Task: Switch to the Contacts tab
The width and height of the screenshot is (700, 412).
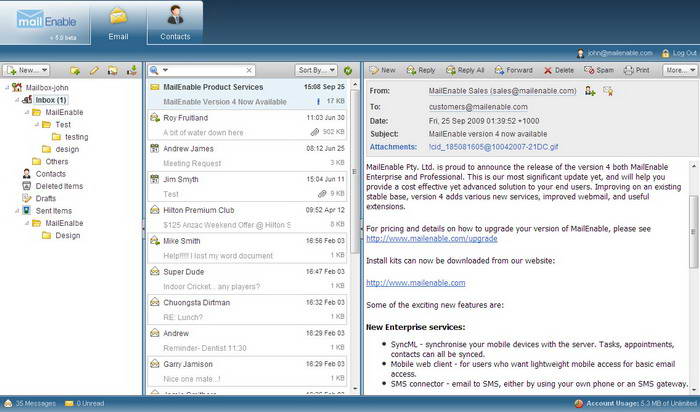Action: pyautogui.click(x=175, y=23)
